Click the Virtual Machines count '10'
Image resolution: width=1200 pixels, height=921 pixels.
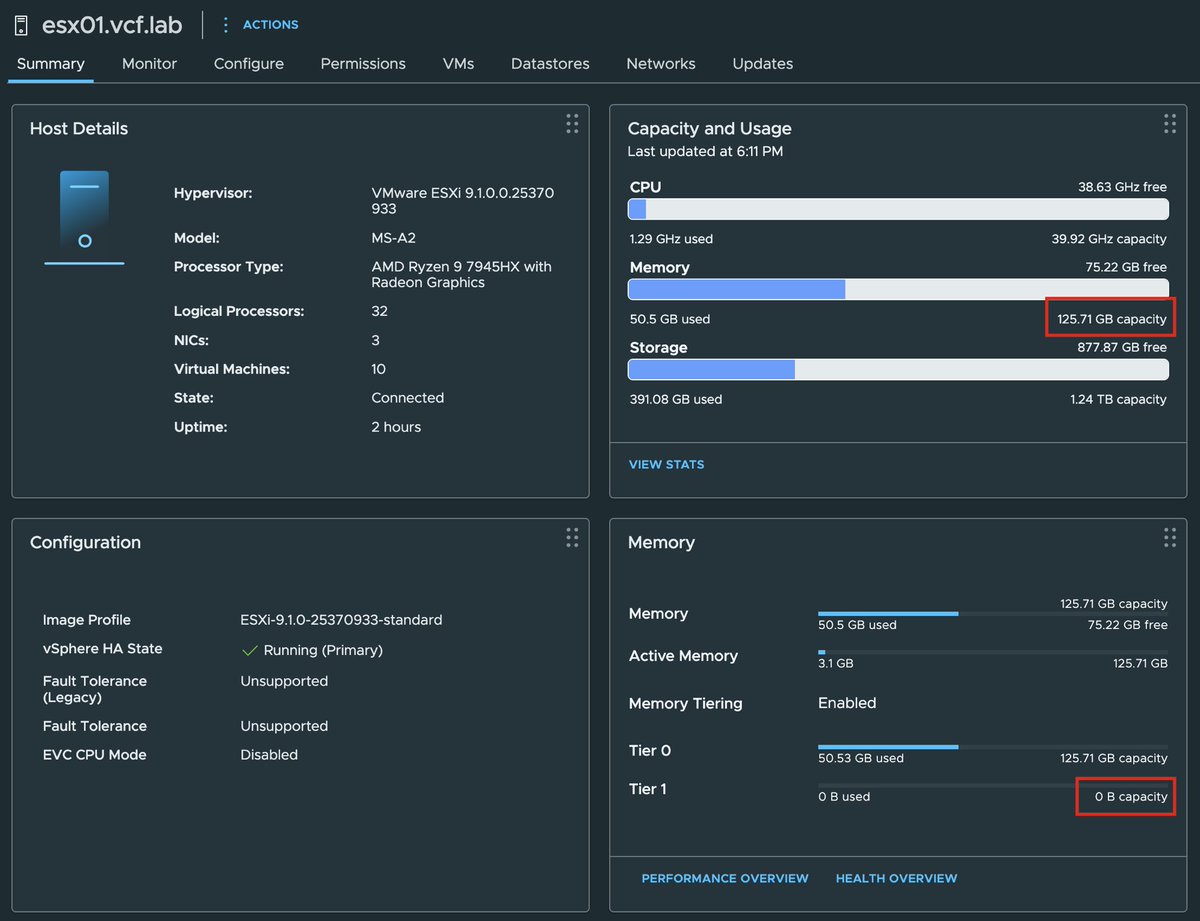coord(379,369)
